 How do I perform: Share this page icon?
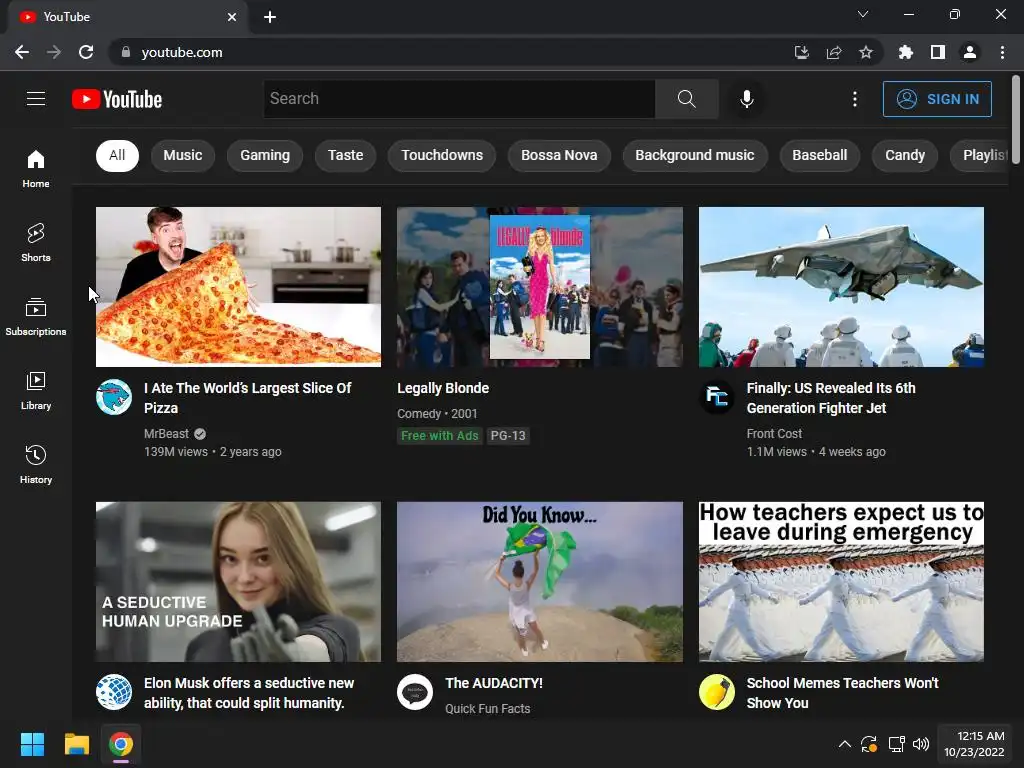click(x=833, y=52)
